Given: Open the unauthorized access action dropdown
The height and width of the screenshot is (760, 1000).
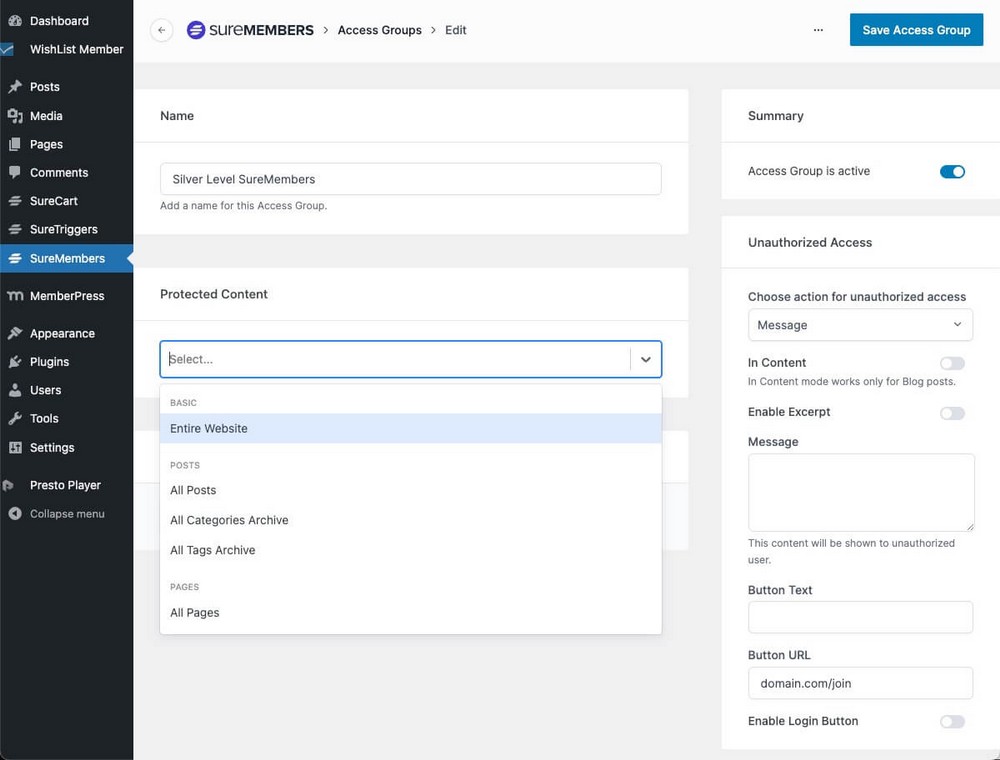Looking at the screenshot, I should 860,325.
